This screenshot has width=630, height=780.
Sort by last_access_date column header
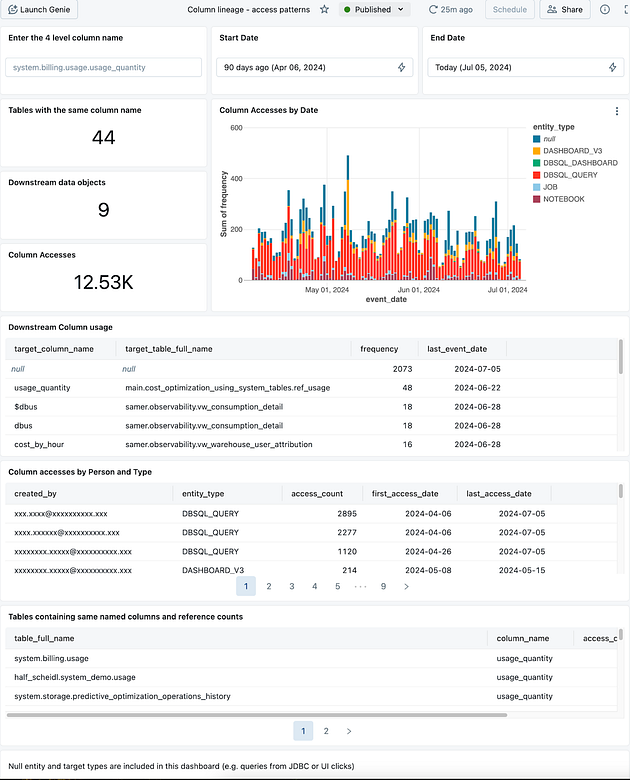click(499, 493)
